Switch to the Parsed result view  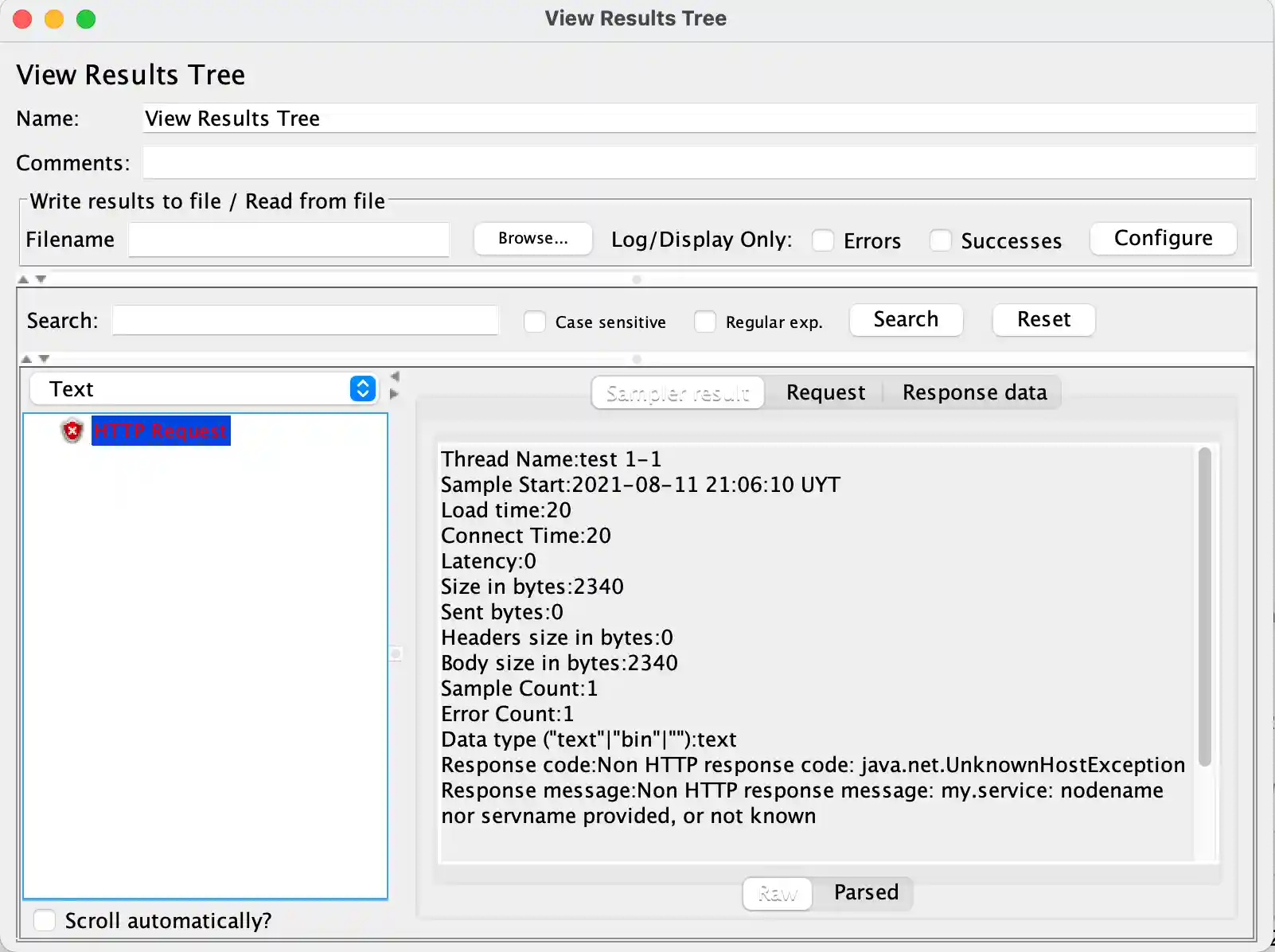(865, 893)
